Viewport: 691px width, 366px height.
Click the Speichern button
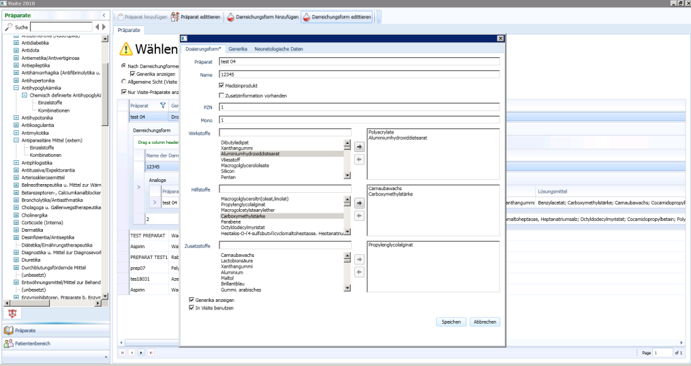coord(451,322)
